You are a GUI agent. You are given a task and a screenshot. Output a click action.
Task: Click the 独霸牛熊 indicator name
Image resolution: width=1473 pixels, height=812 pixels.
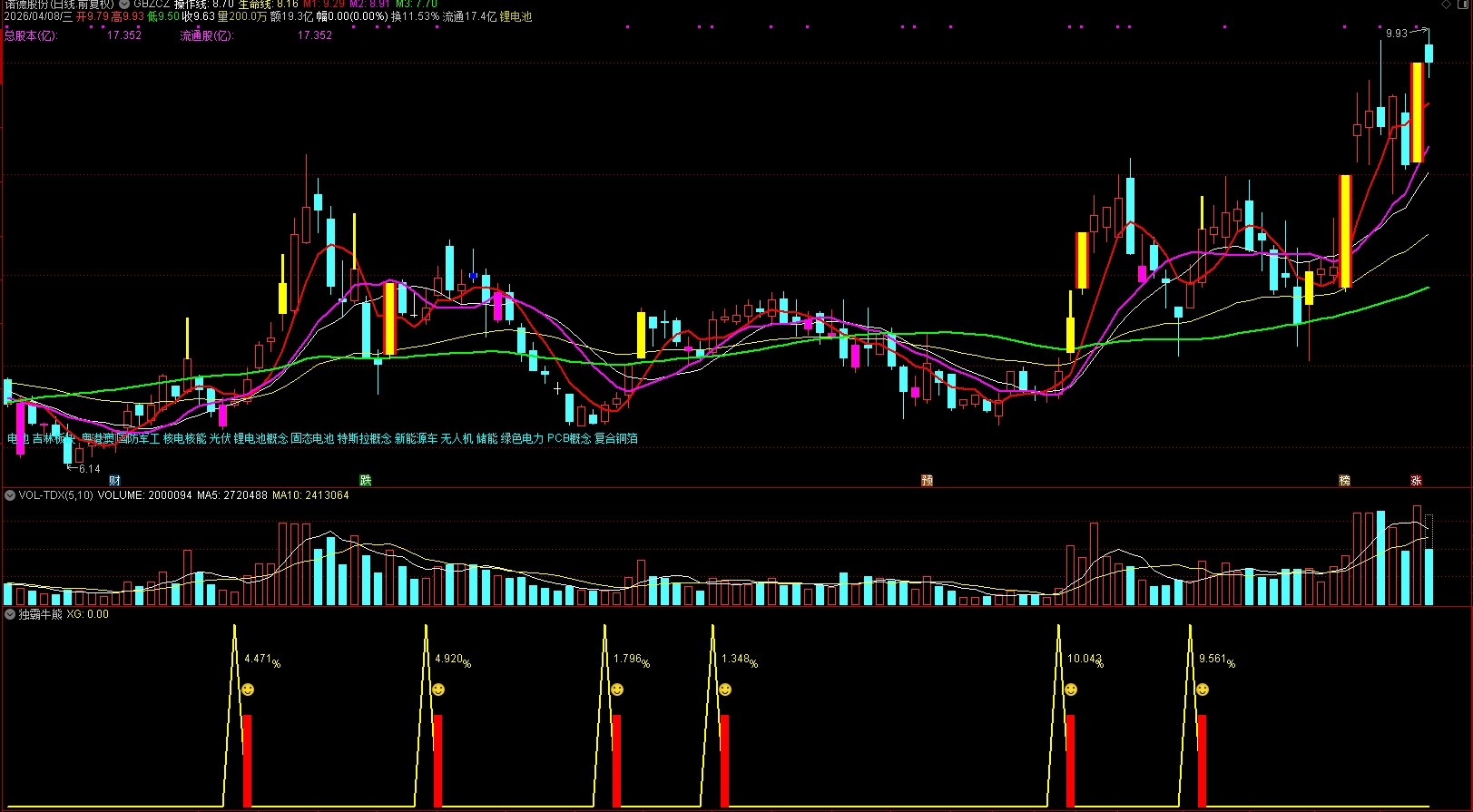coord(41,614)
